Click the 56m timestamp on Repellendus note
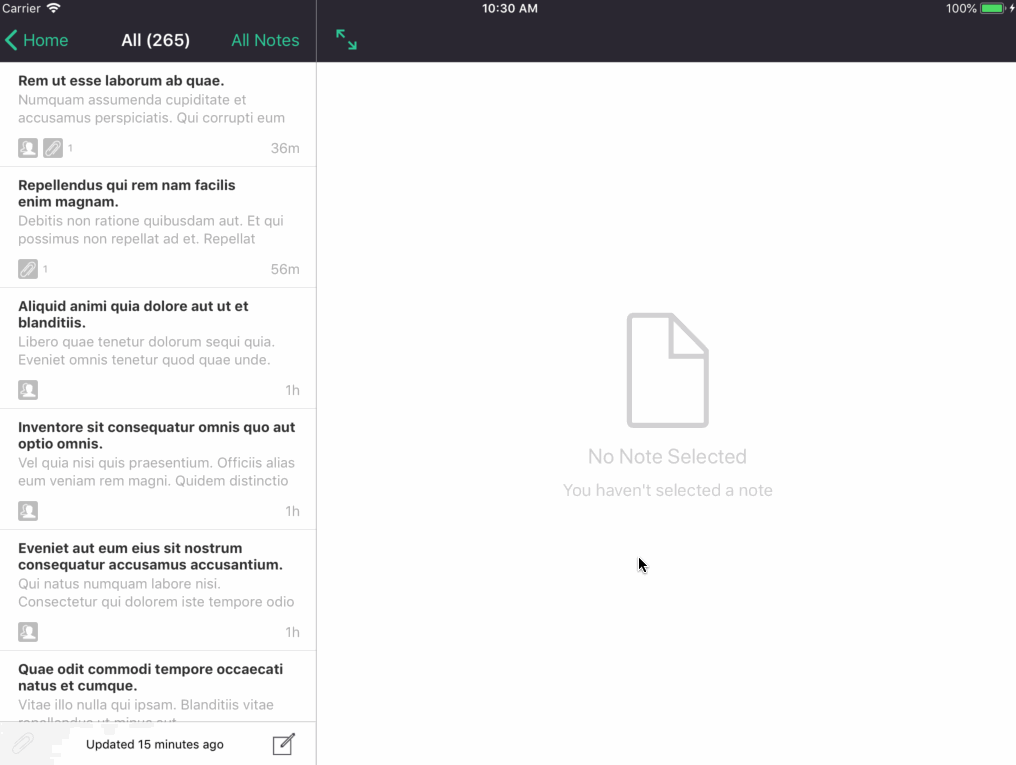 click(x=285, y=269)
